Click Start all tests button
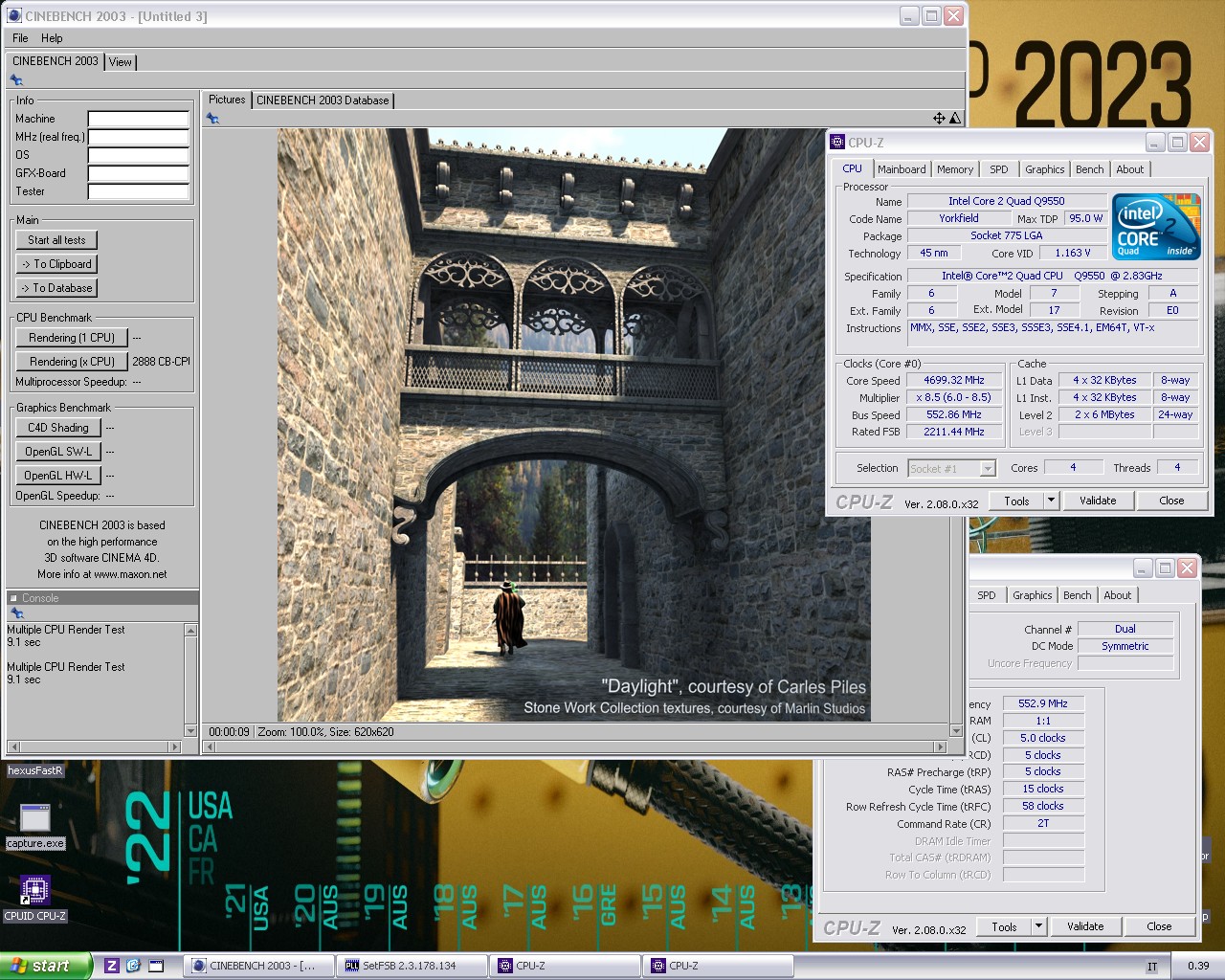Screen dimensions: 1225x980 (x=56, y=240)
